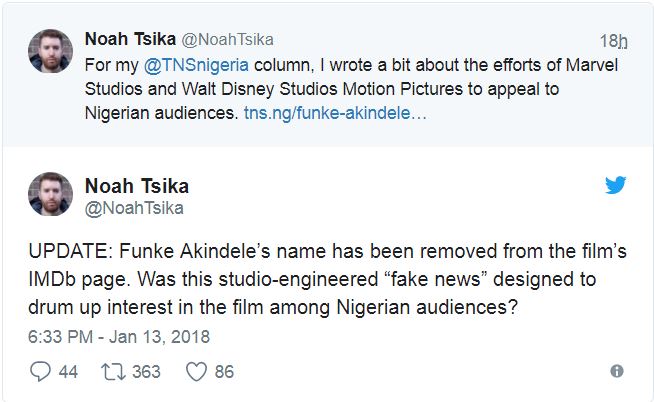Open the bold Noah Tsika name above the UPDATE tweet
Screen dimensions: 654x402
pos(136,186)
